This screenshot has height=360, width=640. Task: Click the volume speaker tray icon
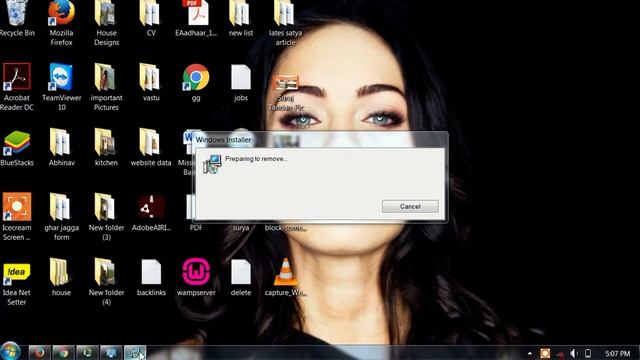point(573,353)
